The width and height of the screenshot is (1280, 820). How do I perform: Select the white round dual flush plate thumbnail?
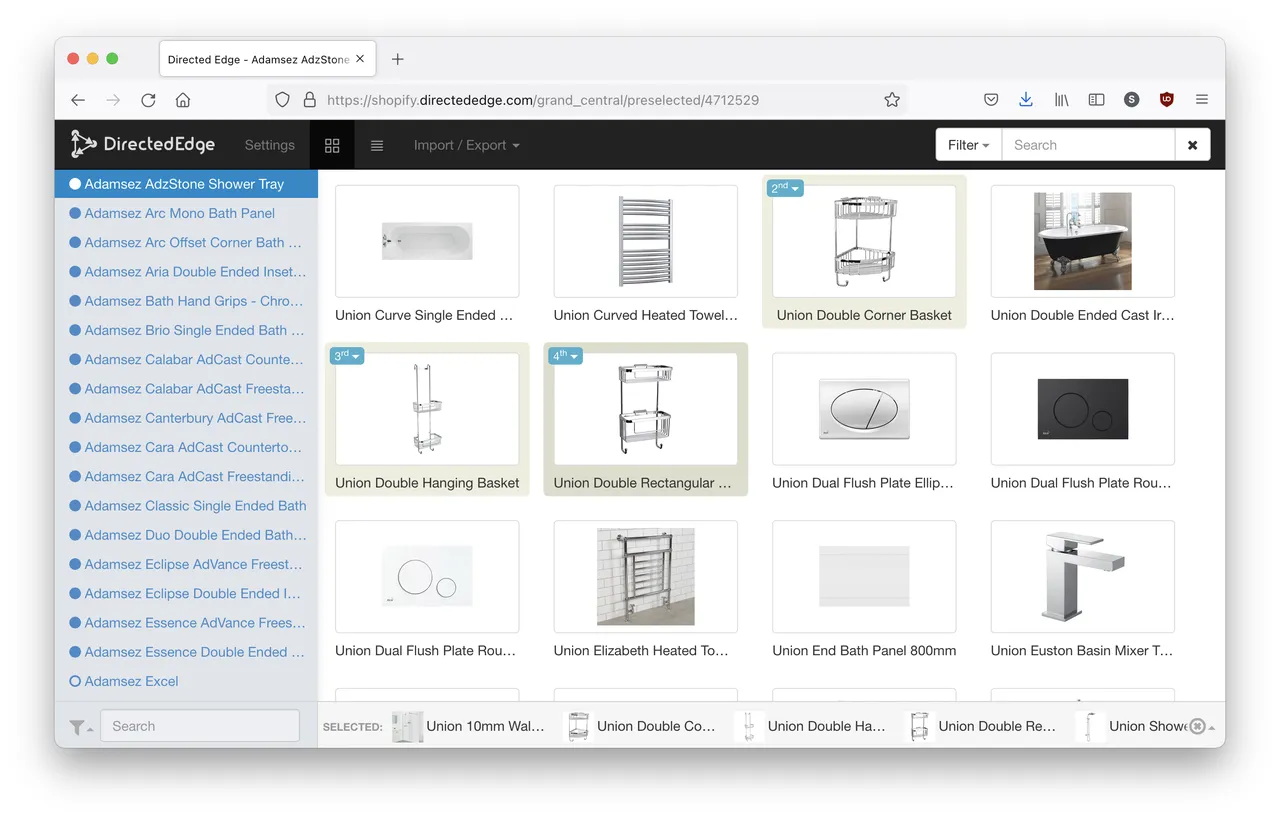[427, 577]
